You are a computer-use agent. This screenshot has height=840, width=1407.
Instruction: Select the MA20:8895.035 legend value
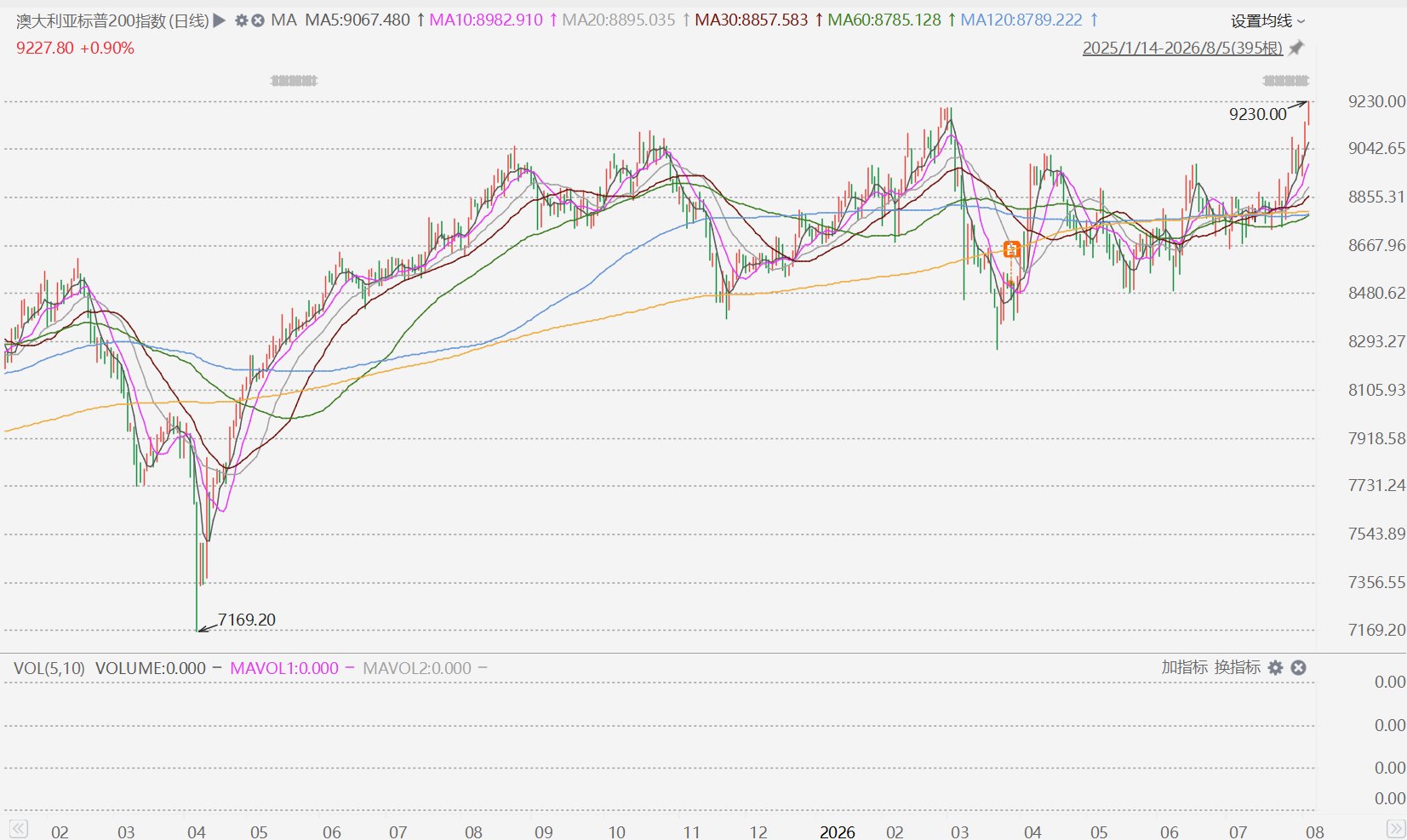pyautogui.click(x=619, y=20)
